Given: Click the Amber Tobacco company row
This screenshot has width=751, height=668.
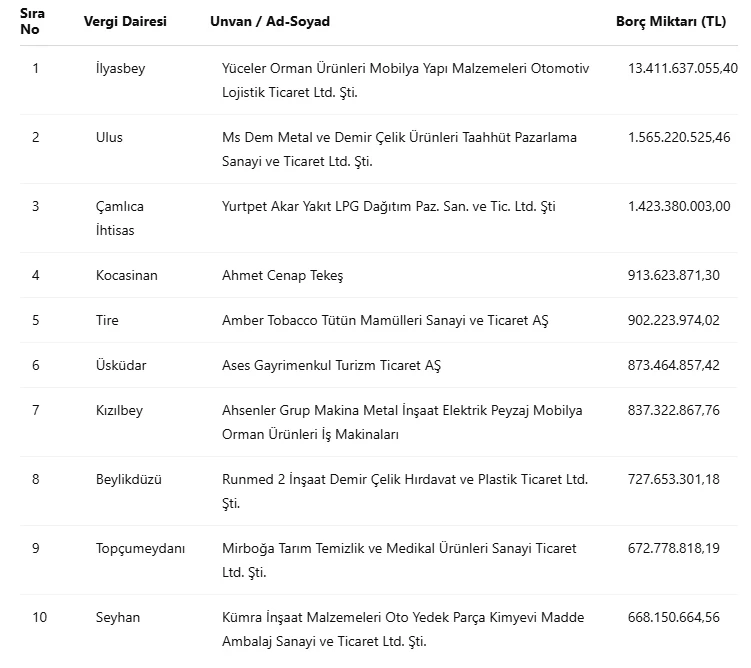Looking at the screenshot, I should click(x=385, y=320).
